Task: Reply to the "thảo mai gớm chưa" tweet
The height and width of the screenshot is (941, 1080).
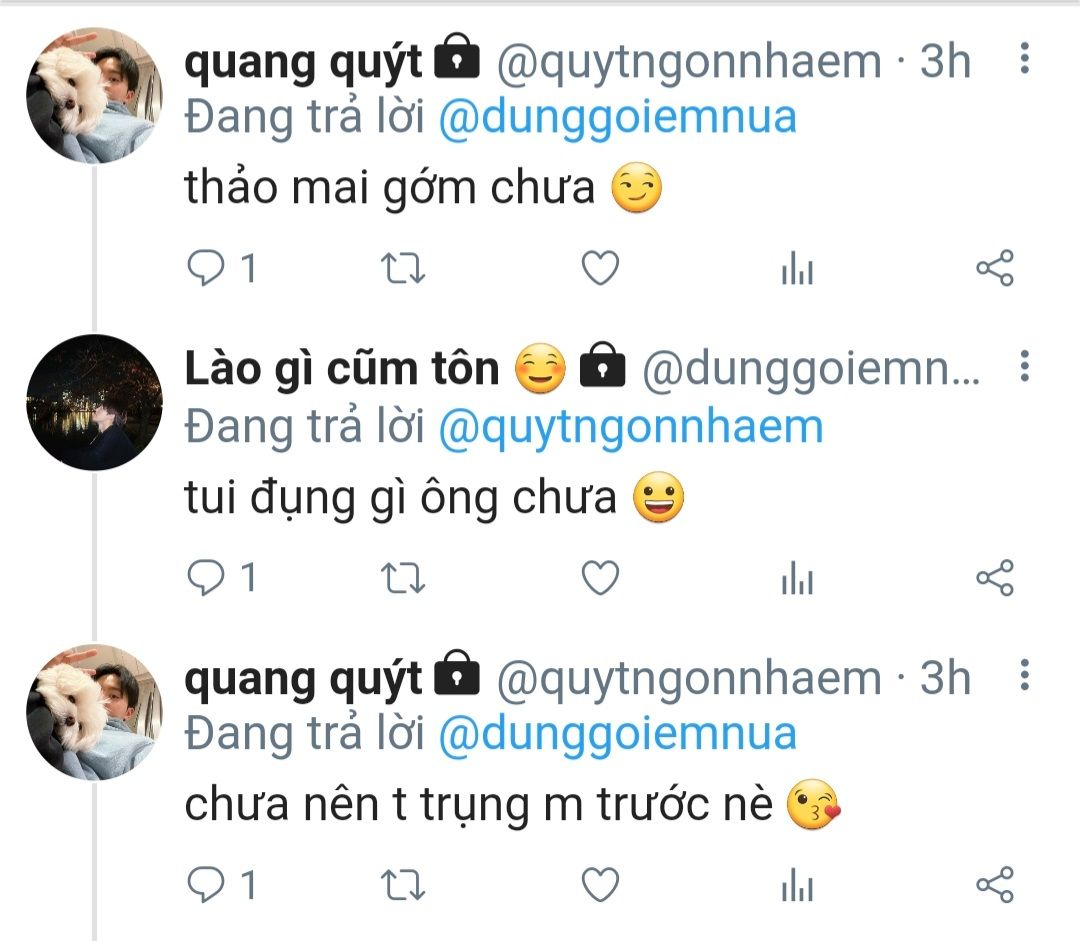Action: pyautogui.click(x=207, y=269)
